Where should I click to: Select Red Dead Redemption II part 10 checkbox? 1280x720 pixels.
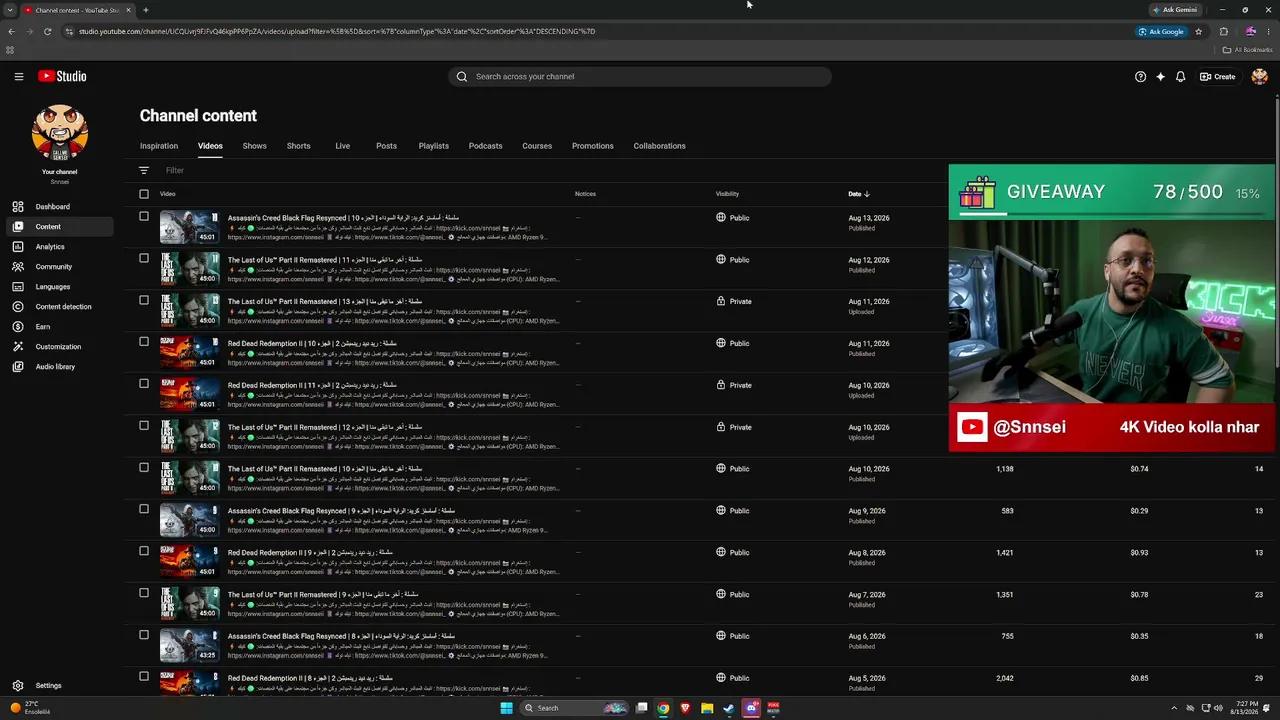(144, 342)
